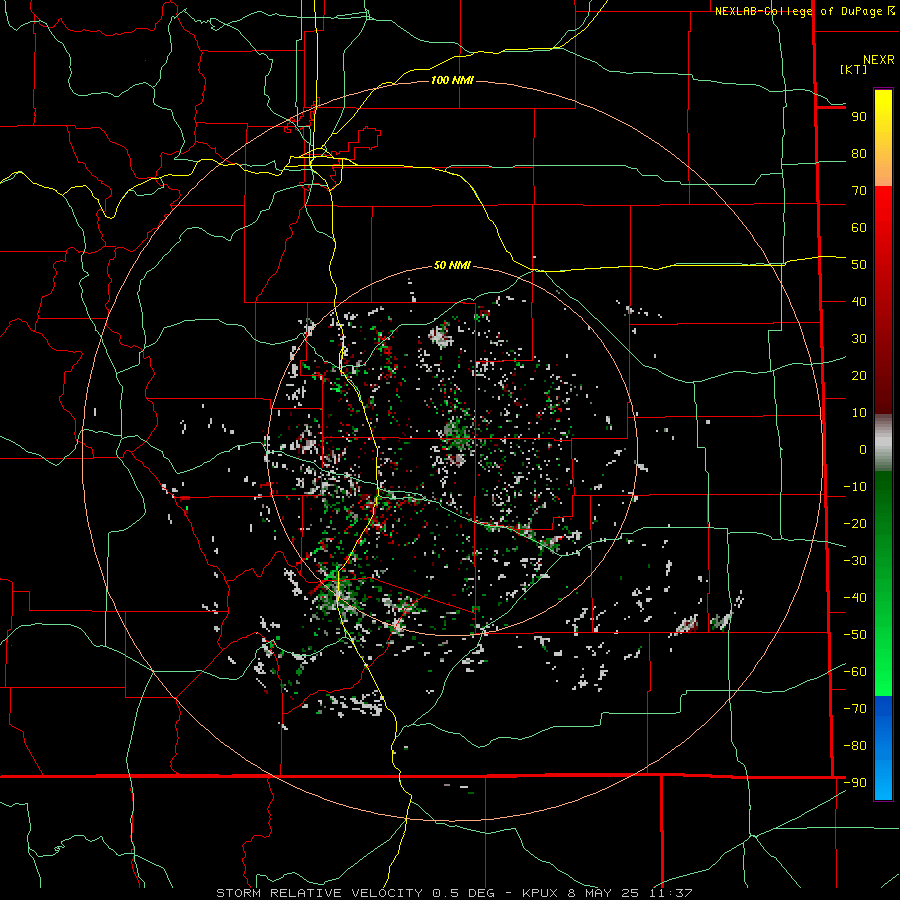Click the positive 90 scale tick label
Image resolution: width=900 pixels, height=900 pixels.
[859, 117]
